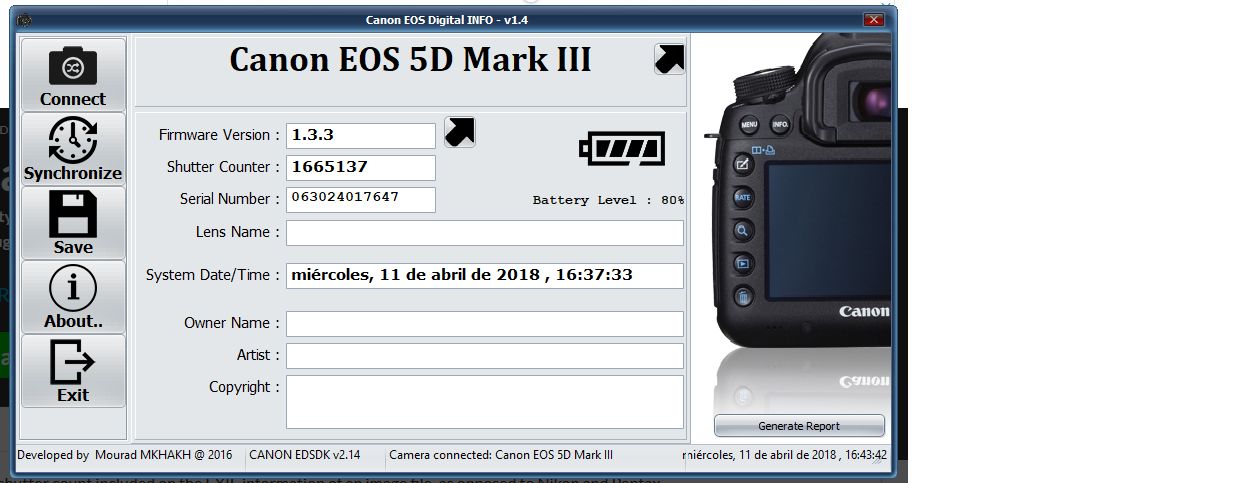Click the application icon in title bar
The width and height of the screenshot is (1248, 483).
(25, 20)
